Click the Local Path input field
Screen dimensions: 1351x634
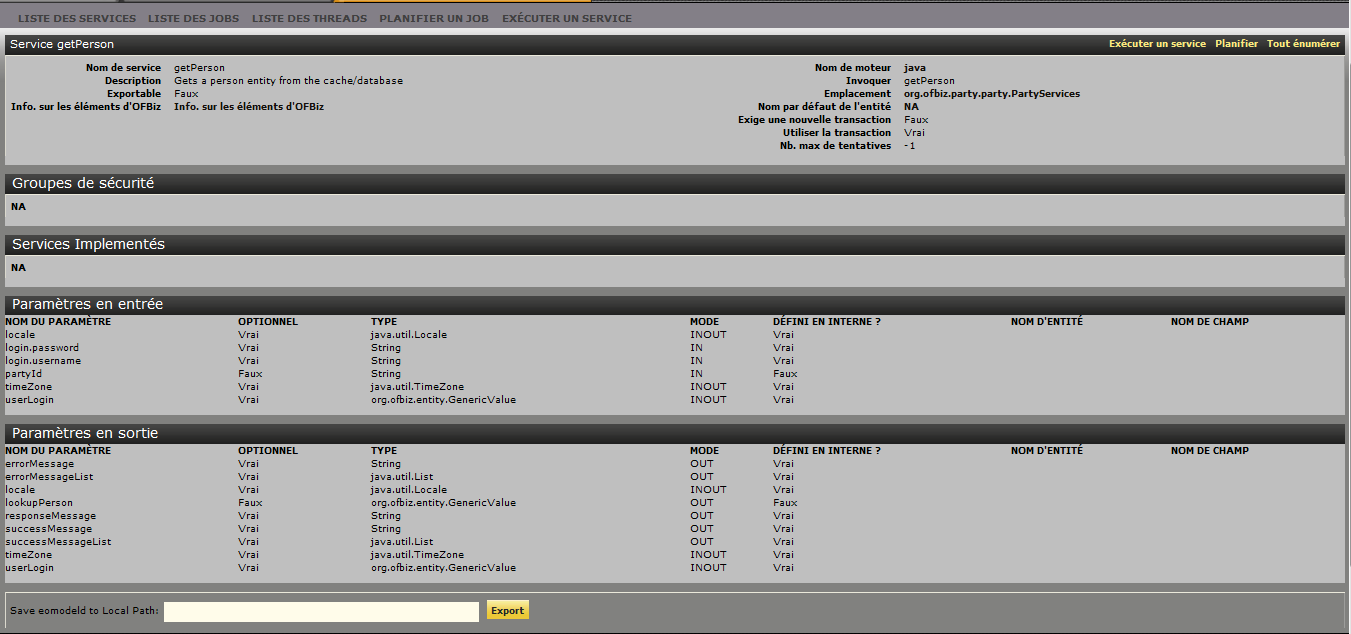320,610
